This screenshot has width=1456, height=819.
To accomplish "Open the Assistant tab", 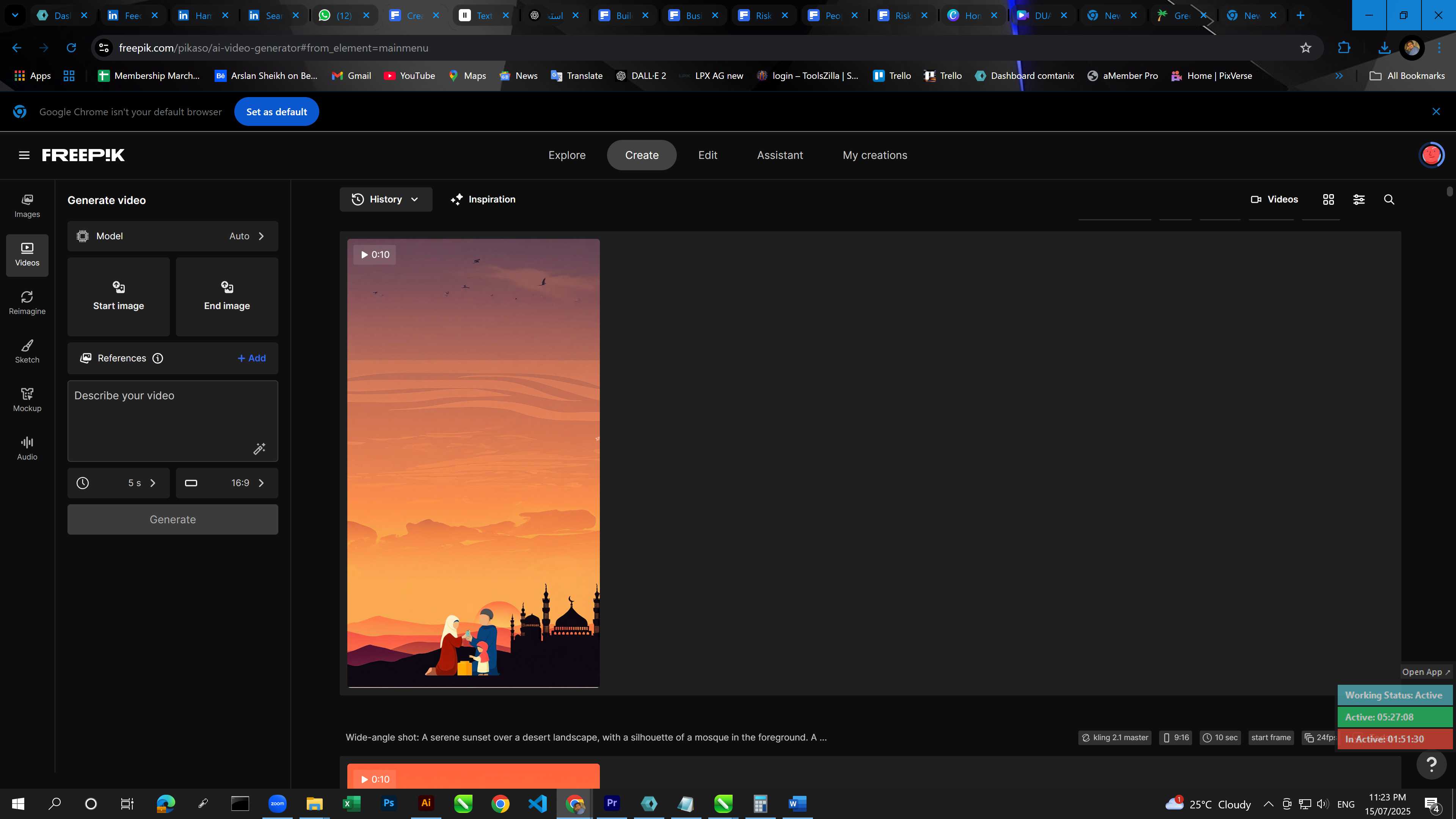I will 780,155.
